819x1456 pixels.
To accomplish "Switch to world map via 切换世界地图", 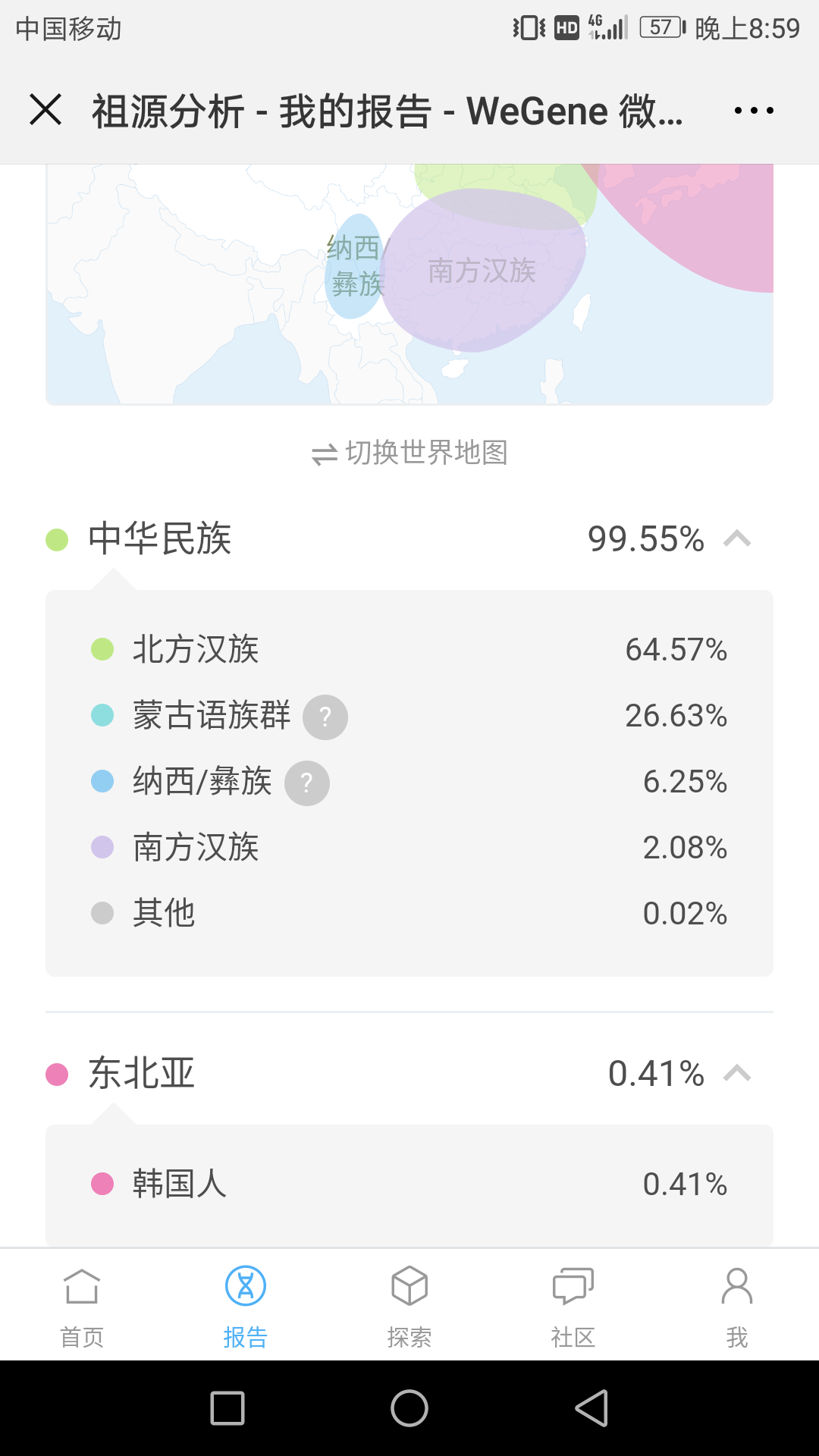I will point(409,453).
